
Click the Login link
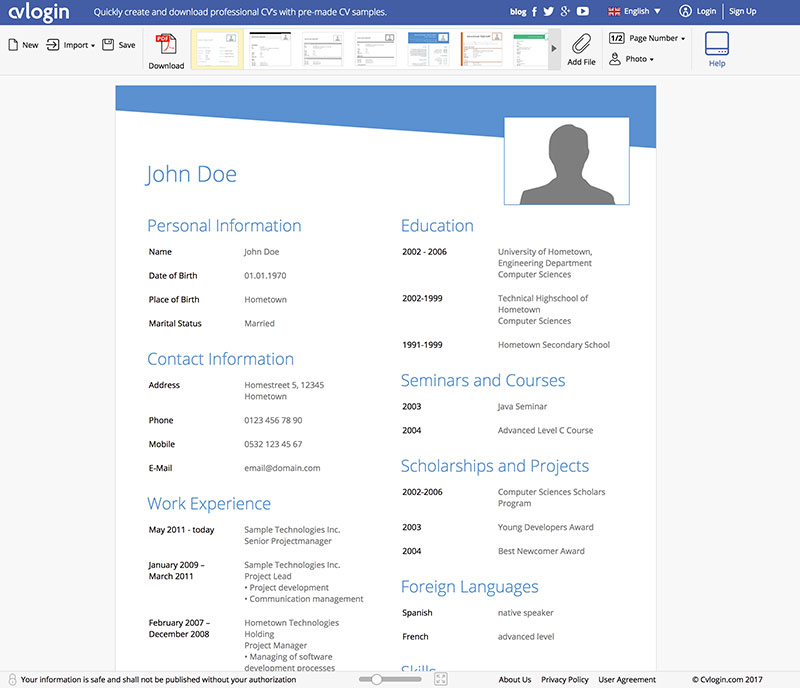point(699,12)
